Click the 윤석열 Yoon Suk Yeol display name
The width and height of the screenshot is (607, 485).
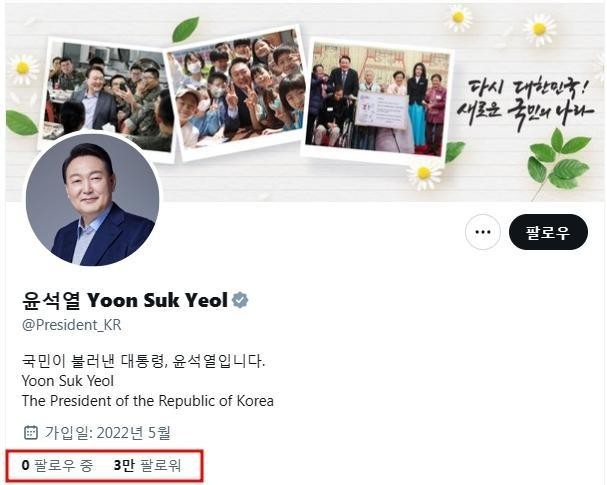pyautogui.click(x=125, y=300)
